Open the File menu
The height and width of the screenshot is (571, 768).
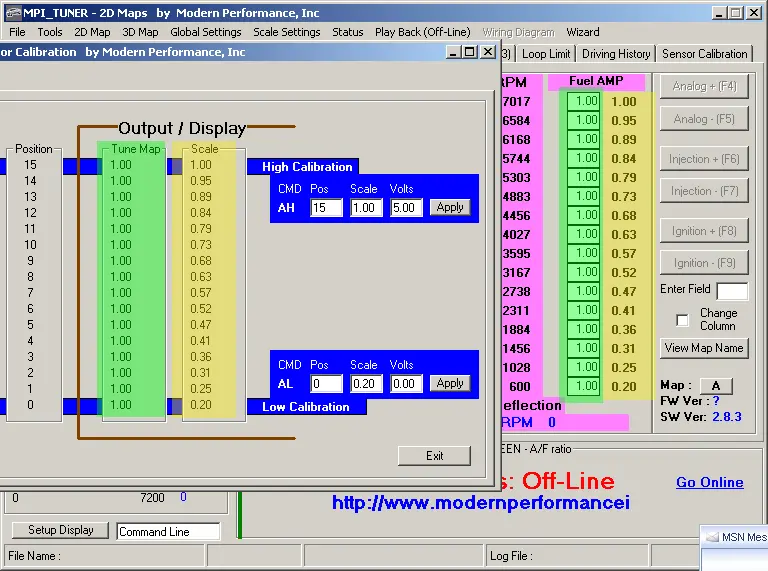click(17, 32)
